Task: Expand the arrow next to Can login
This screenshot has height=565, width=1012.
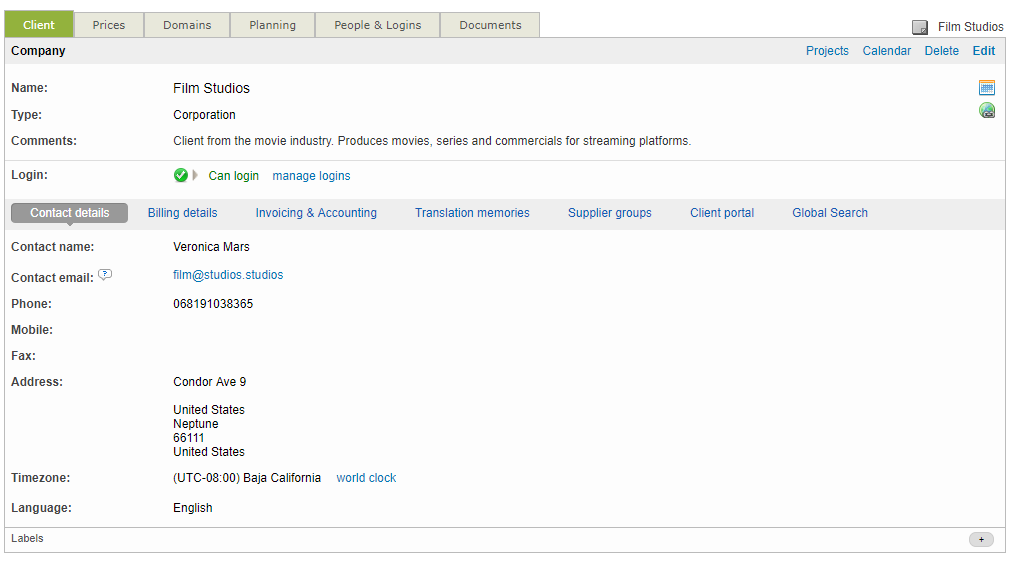Action: tap(195, 176)
